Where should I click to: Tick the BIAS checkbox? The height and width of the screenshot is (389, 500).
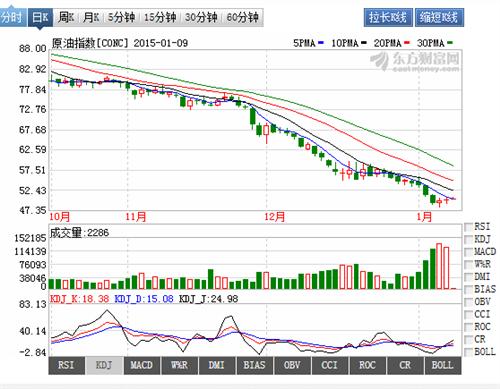click(x=468, y=289)
